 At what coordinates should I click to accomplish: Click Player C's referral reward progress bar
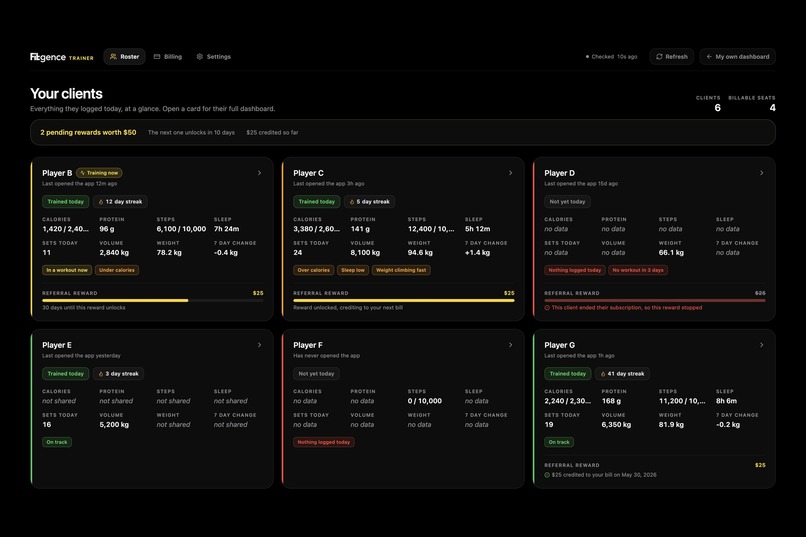[x=404, y=300]
